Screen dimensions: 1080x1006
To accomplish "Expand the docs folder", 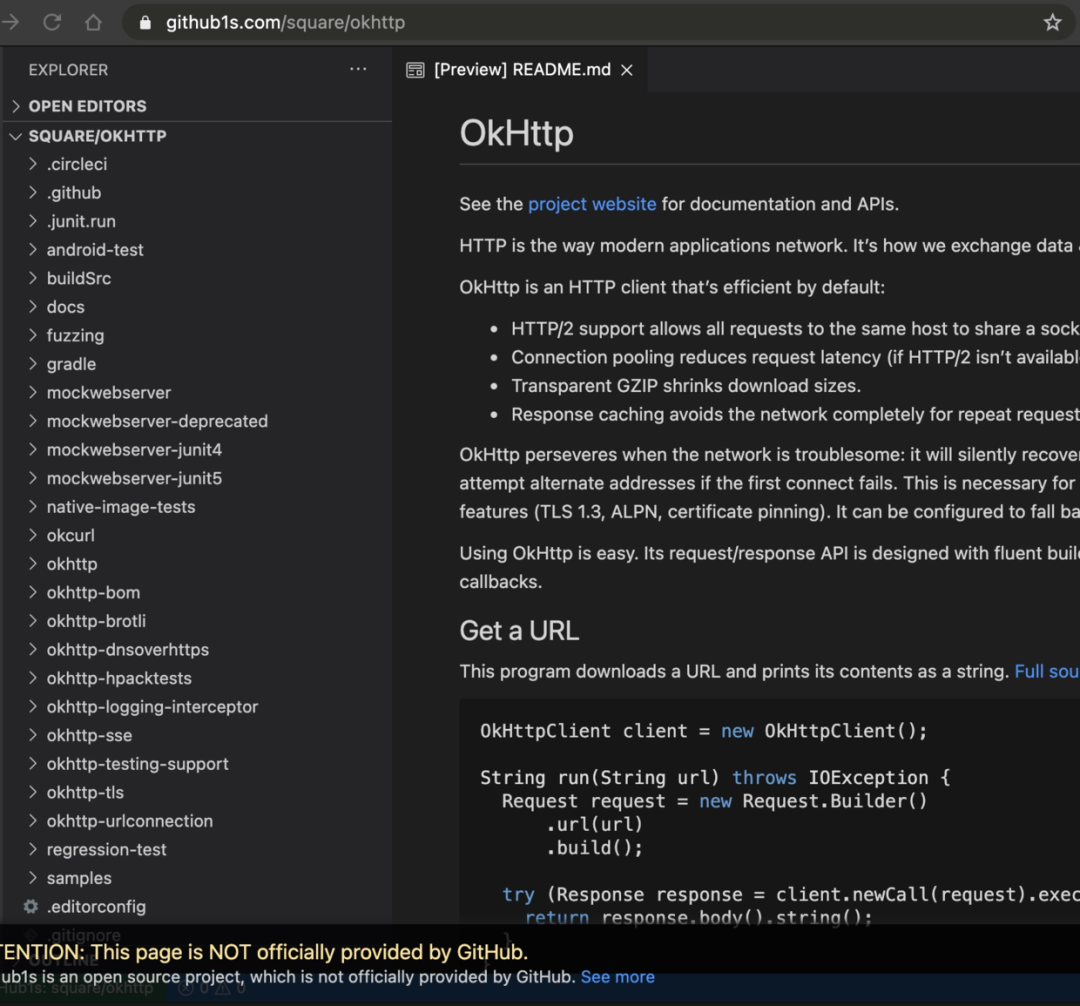I will pyautogui.click(x=196, y=307).
